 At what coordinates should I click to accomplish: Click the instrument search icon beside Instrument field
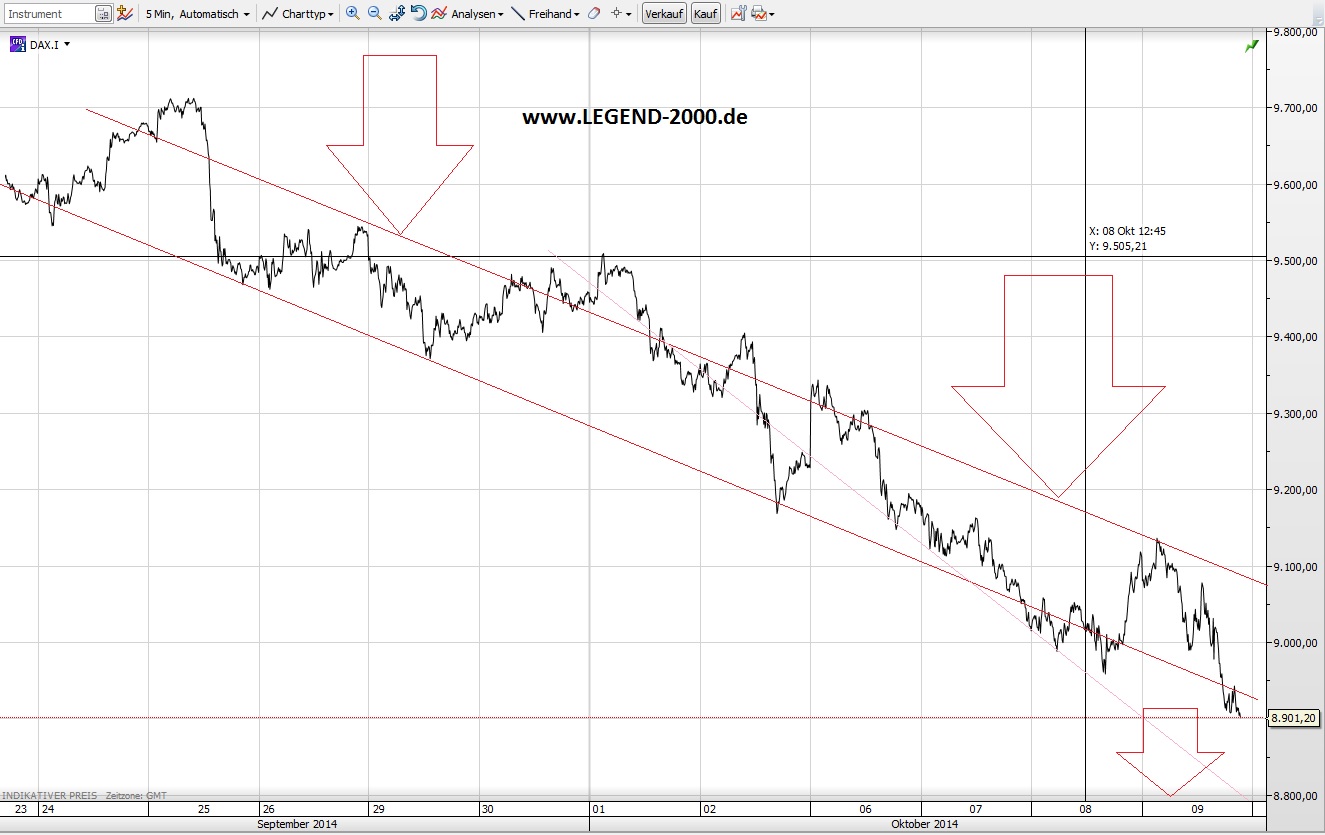[101, 13]
